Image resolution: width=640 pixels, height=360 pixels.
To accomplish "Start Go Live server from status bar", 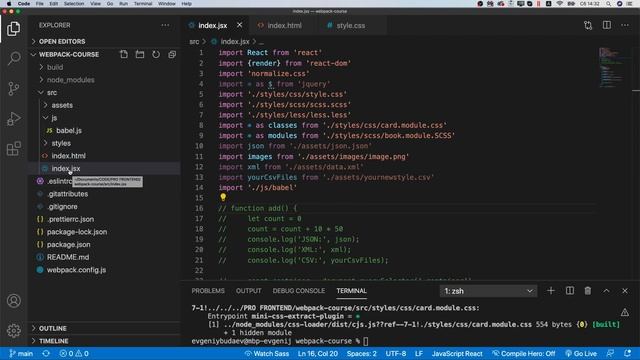I will coord(581,353).
